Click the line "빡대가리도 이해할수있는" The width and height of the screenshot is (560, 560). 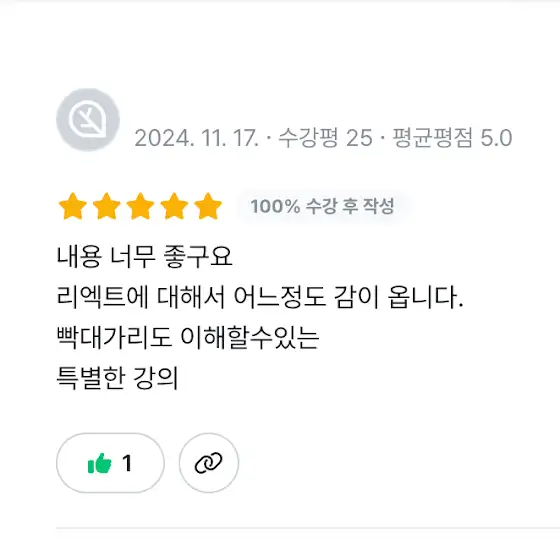188,338
